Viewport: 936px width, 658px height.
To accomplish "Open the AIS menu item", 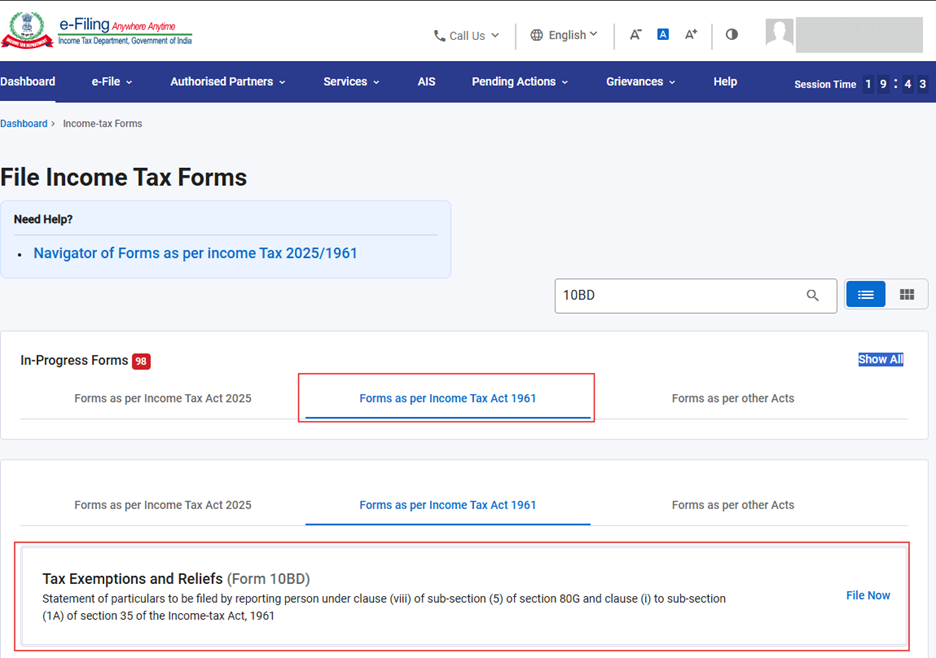I will [427, 82].
